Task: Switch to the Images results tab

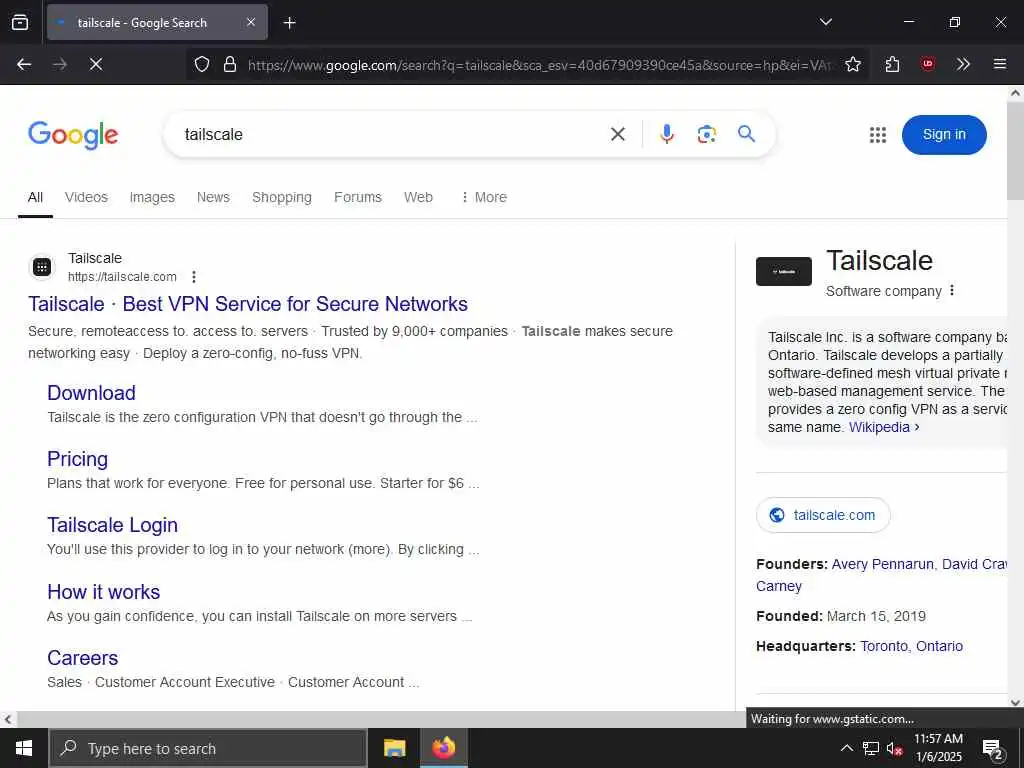Action: click(x=152, y=197)
